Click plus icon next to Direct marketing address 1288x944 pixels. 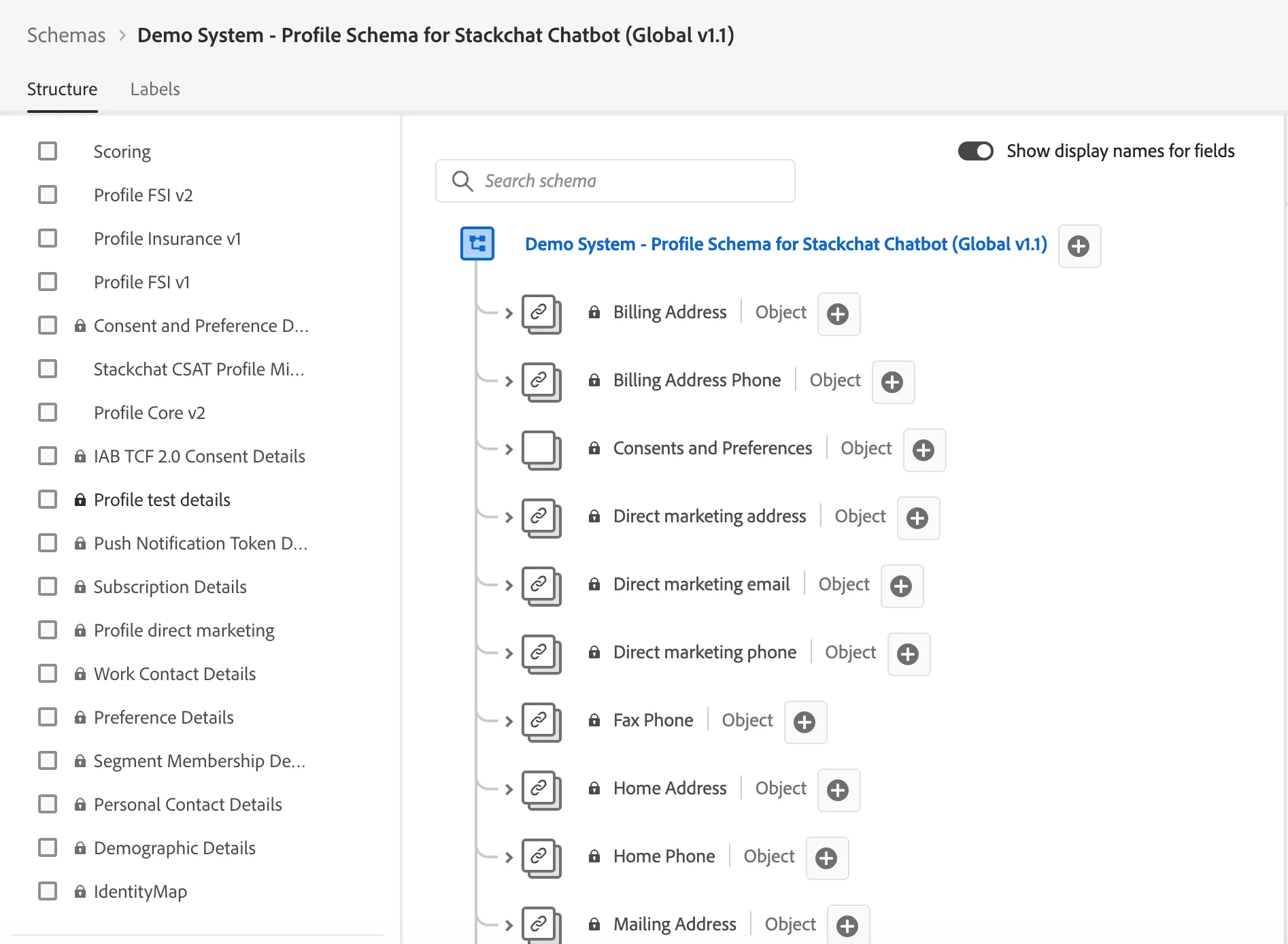pyautogui.click(x=918, y=518)
